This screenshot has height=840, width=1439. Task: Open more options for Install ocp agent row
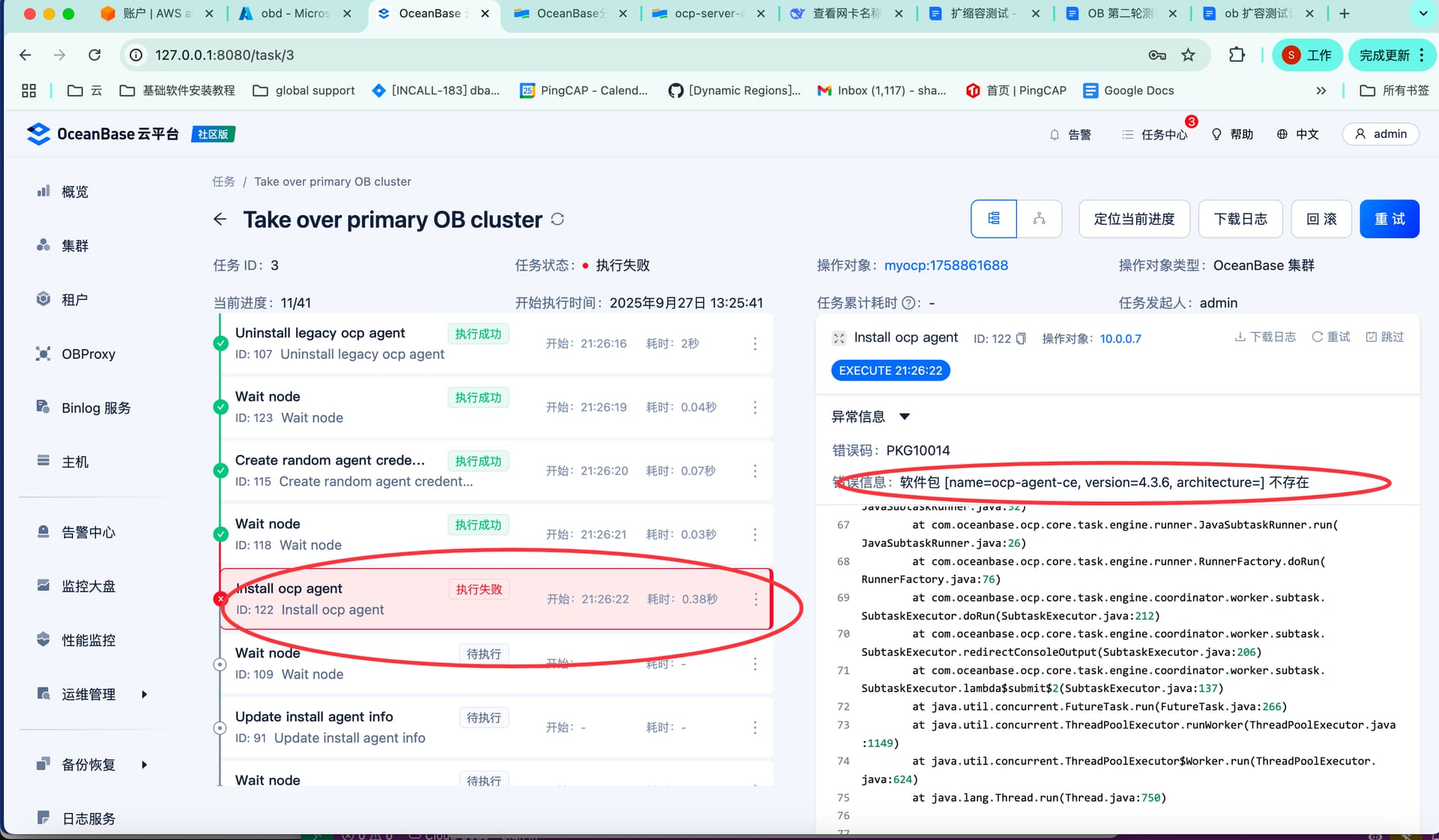pyautogui.click(x=755, y=599)
